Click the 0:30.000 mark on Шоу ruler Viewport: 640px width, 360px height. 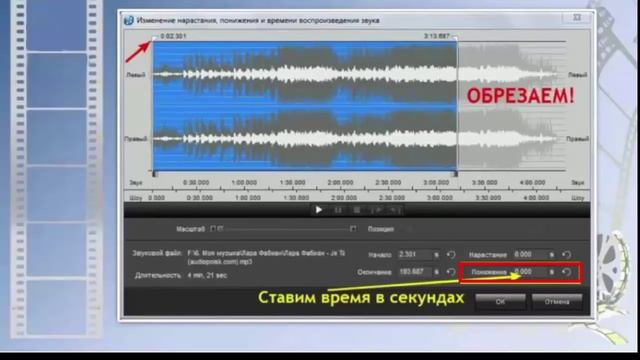(200, 198)
